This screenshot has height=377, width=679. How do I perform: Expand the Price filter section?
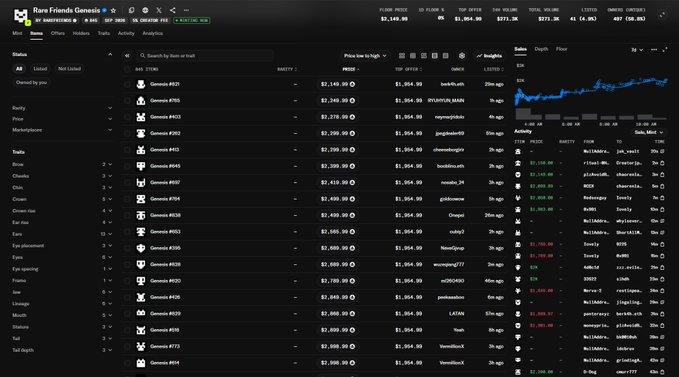click(x=62, y=119)
